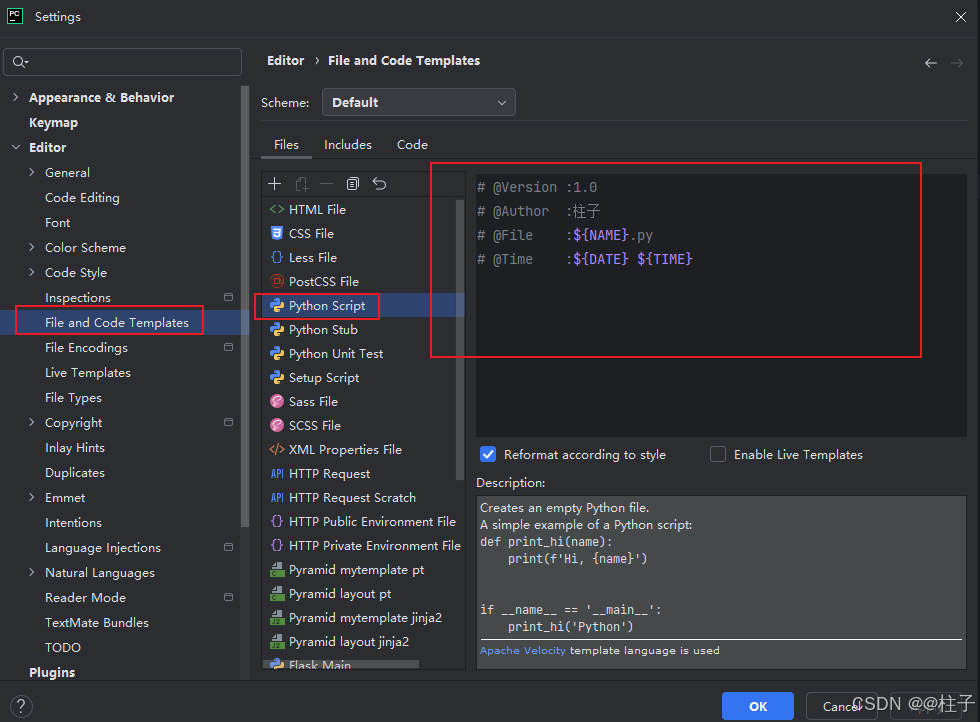Expand the Code Style node
Image resolution: width=980 pixels, height=722 pixels.
[32, 272]
